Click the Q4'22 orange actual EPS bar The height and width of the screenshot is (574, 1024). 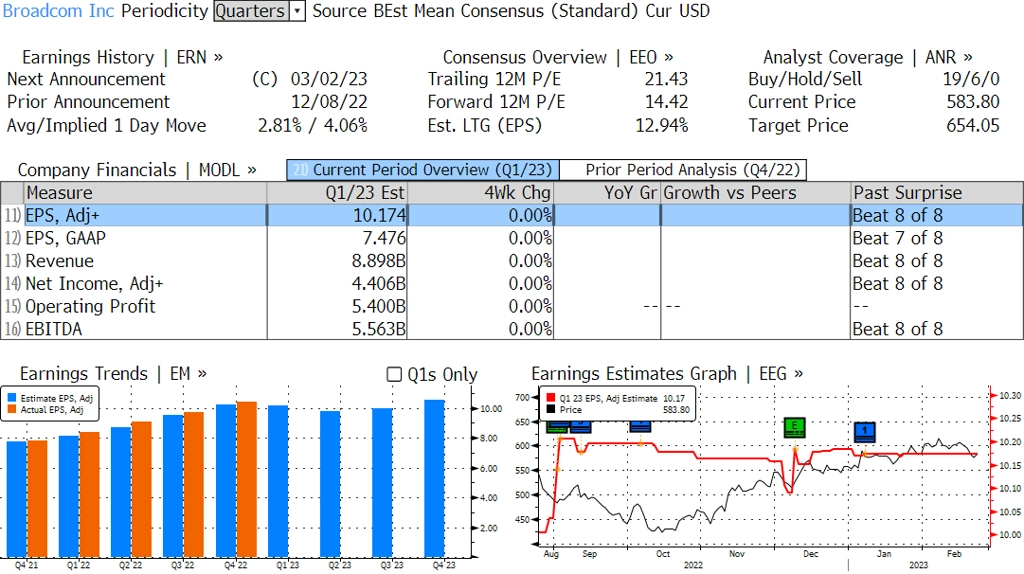click(246, 479)
